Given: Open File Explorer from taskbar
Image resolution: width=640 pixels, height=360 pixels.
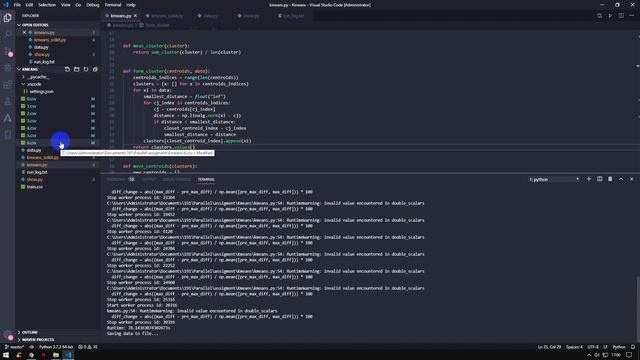Looking at the screenshot, I should pos(56,355).
